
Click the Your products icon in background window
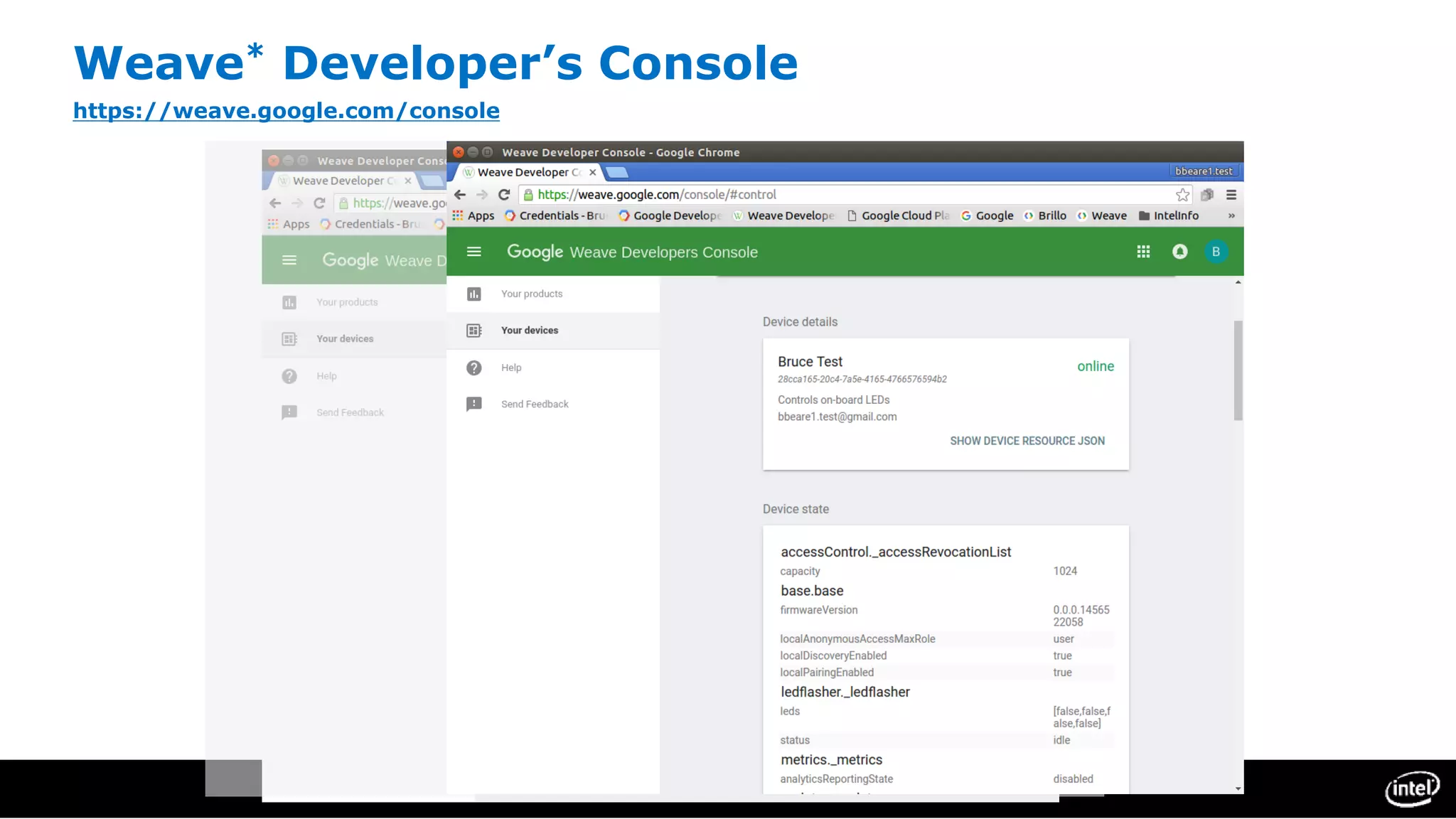coord(289,302)
